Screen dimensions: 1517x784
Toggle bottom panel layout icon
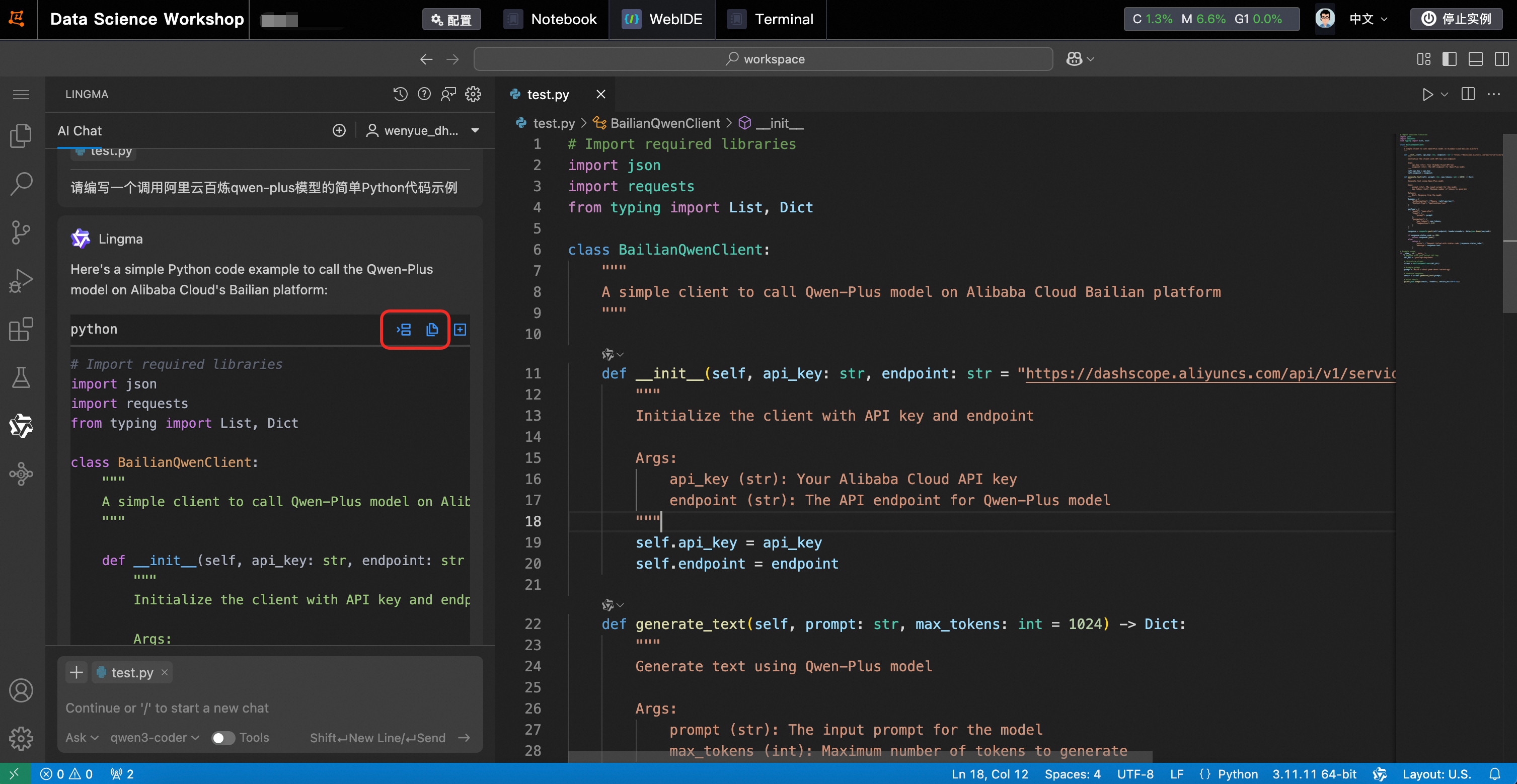pos(1475,59)
